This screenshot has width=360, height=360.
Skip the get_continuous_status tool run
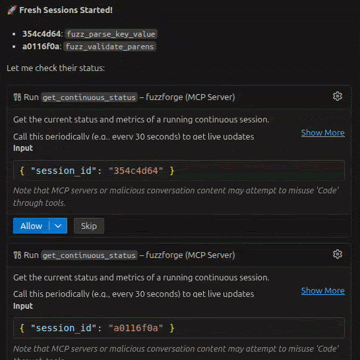pyautogui.click(x=89, y=226)
